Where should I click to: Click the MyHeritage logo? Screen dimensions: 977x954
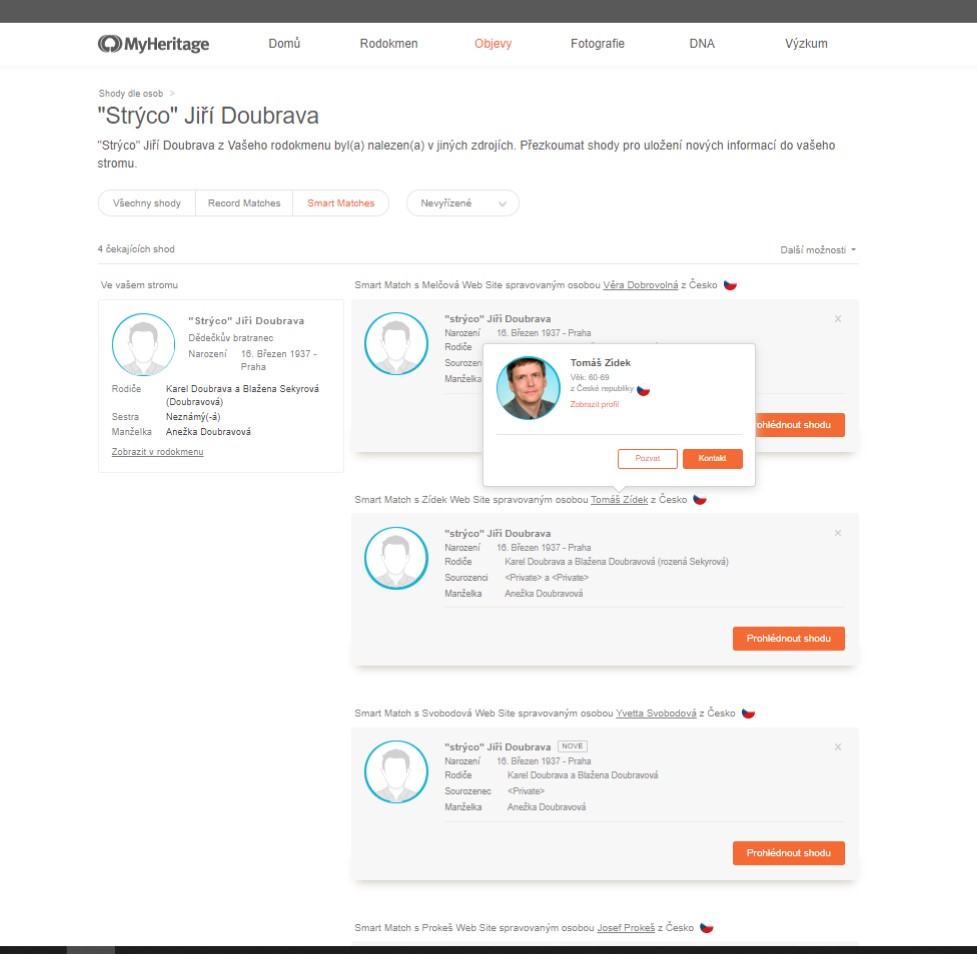coord(153,44)
